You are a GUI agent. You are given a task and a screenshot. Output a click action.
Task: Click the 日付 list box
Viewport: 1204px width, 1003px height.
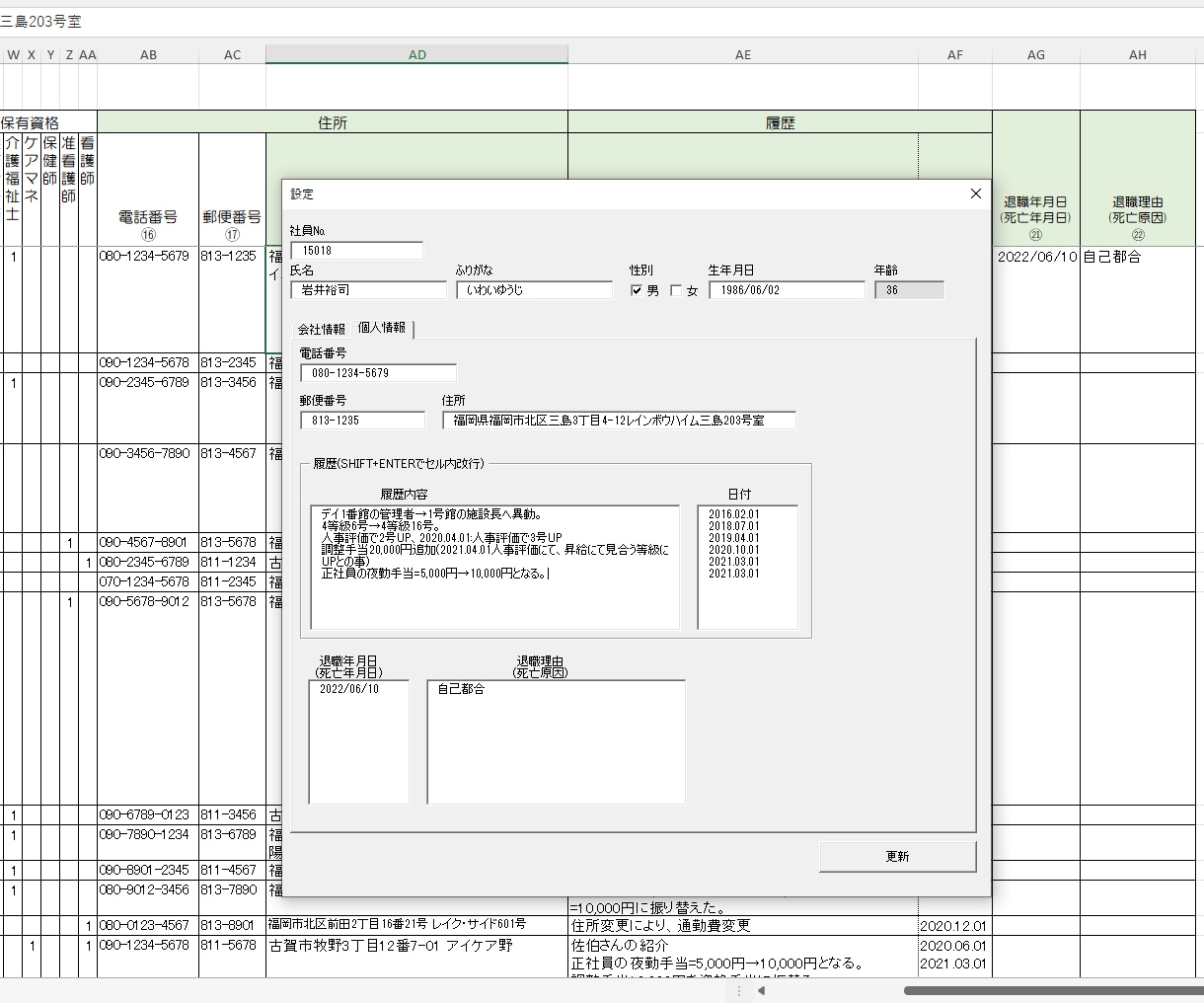pyautogui.click(x=747, y=568)
